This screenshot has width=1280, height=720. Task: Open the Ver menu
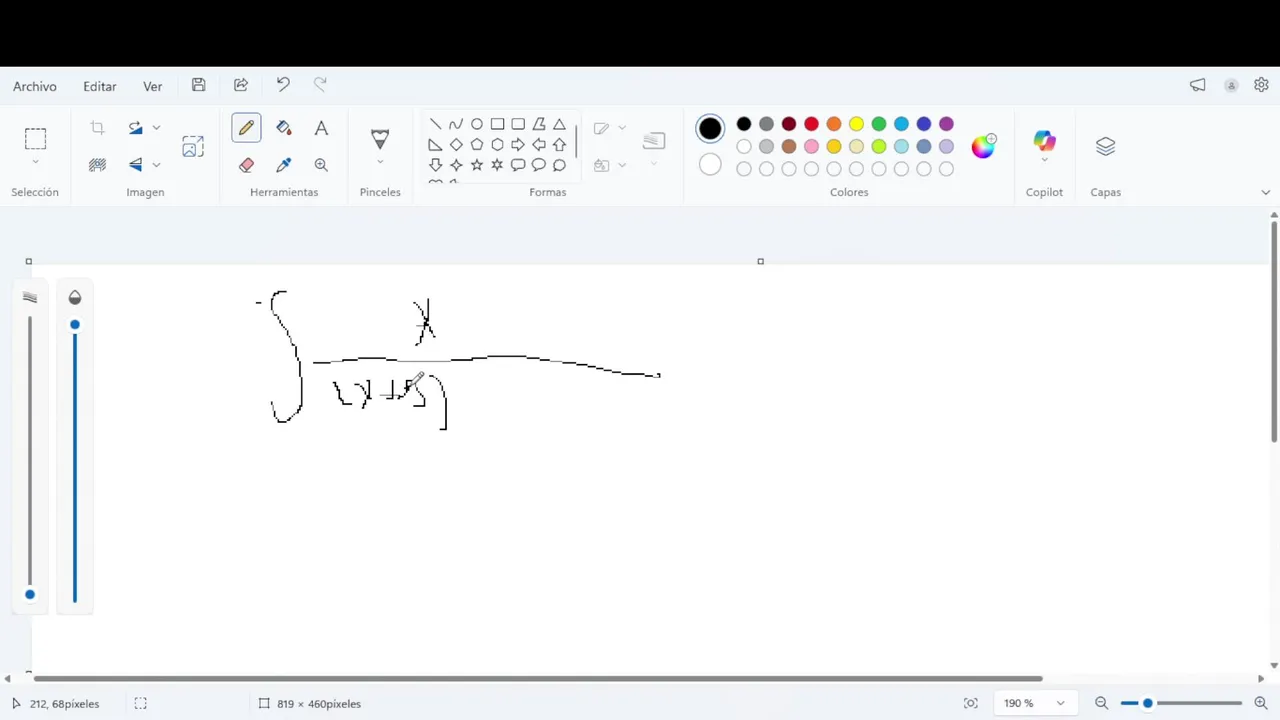[x=152, y=87]
